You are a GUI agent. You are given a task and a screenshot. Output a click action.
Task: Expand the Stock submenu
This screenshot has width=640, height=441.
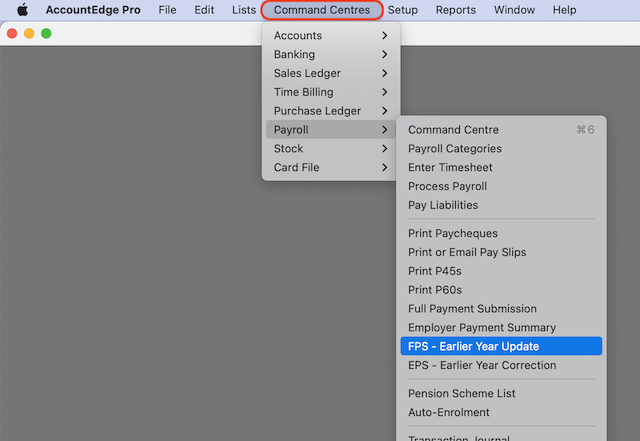point(331,148)
